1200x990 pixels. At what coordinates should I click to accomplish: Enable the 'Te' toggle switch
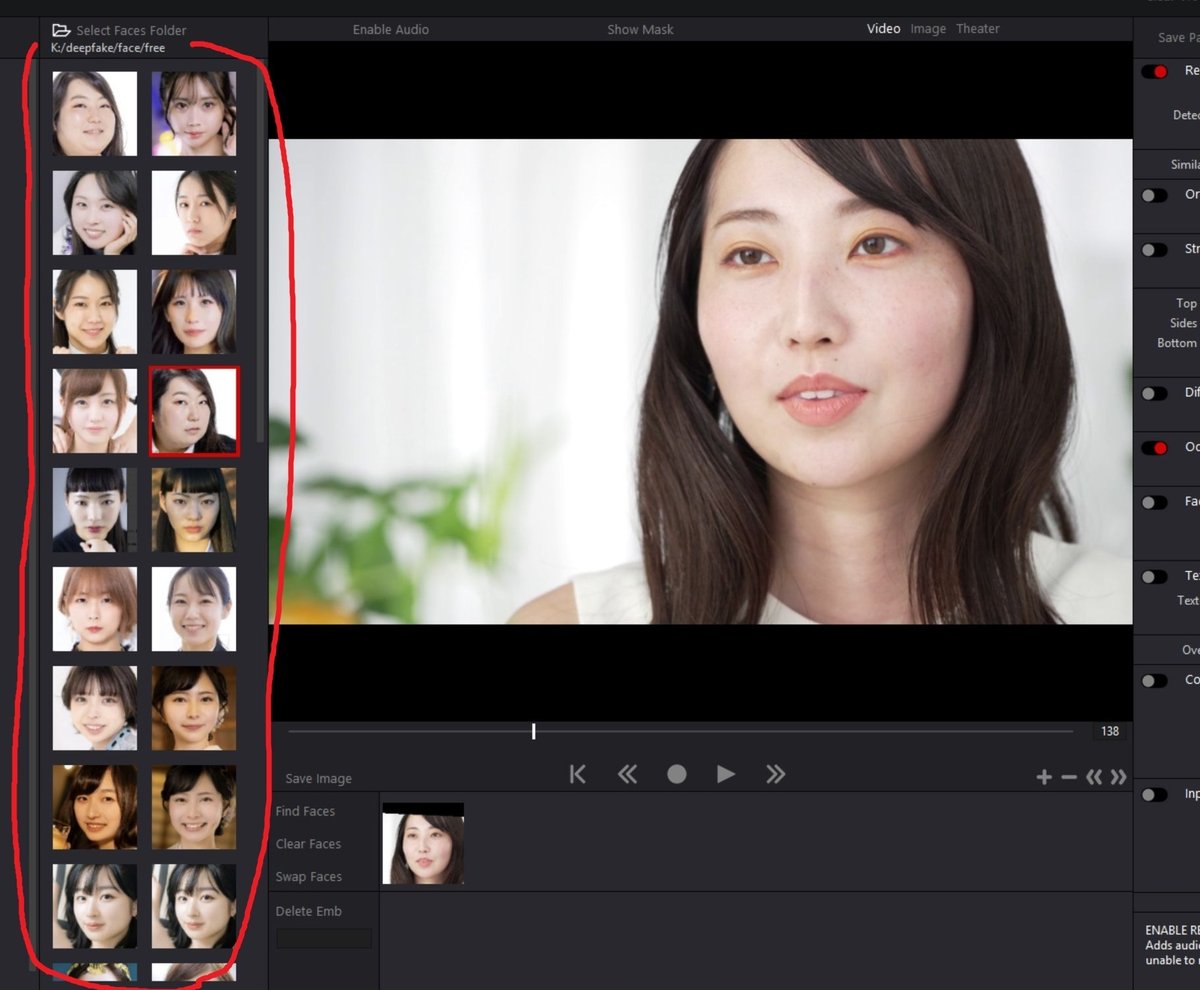[x=1154, y=577]
